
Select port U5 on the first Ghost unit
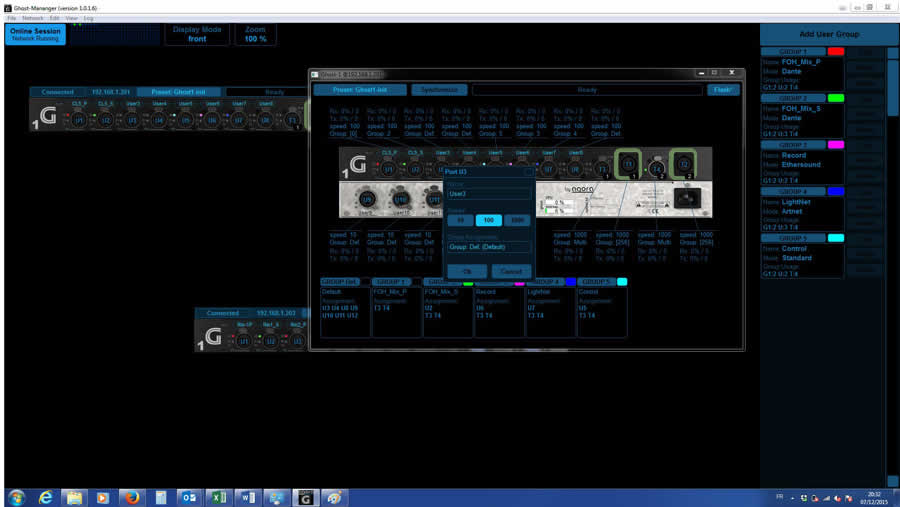[x=185, y=120]
